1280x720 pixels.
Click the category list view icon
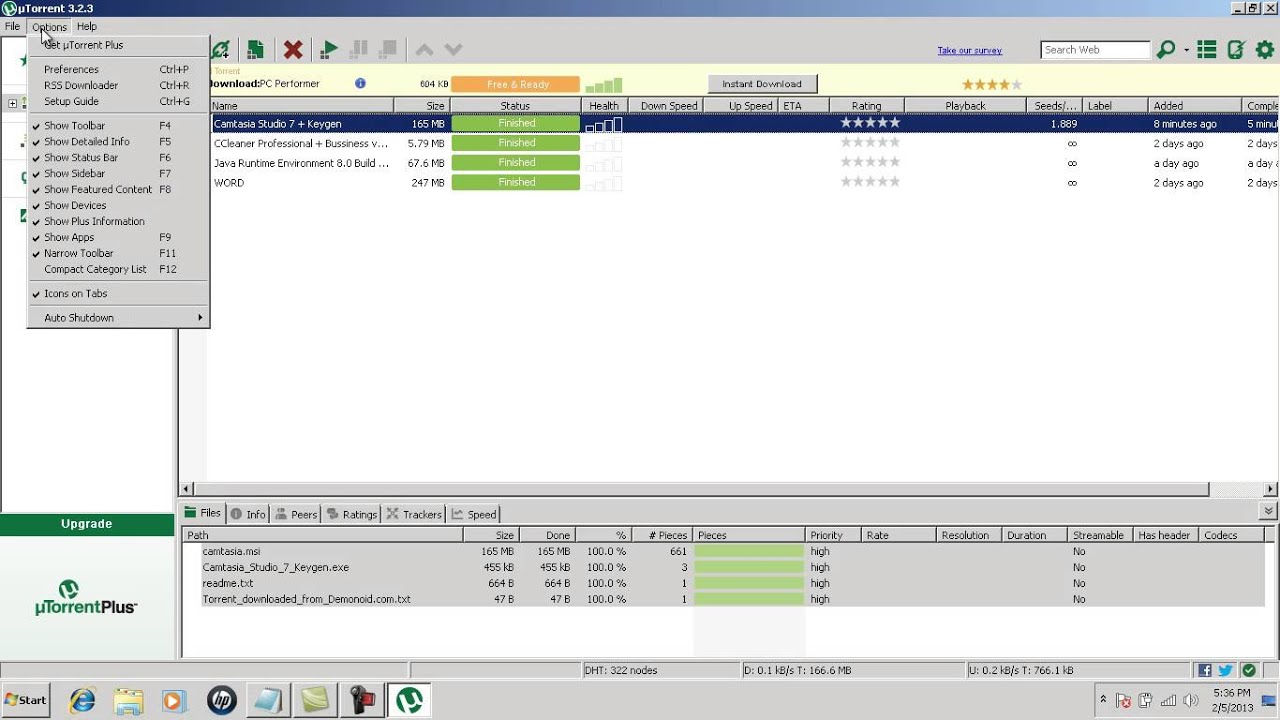click(x=1207, y=49)
